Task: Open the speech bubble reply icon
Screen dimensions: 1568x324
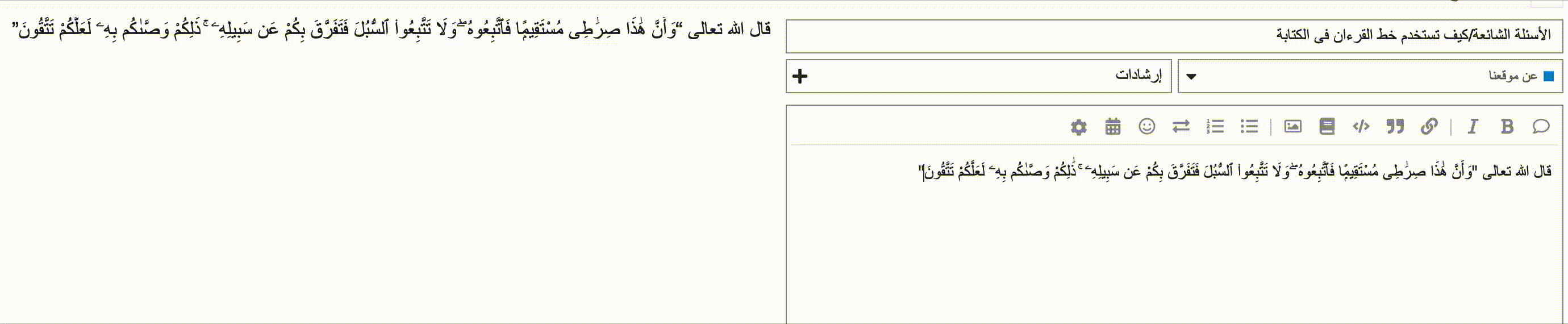Action: click(1541, 127)
